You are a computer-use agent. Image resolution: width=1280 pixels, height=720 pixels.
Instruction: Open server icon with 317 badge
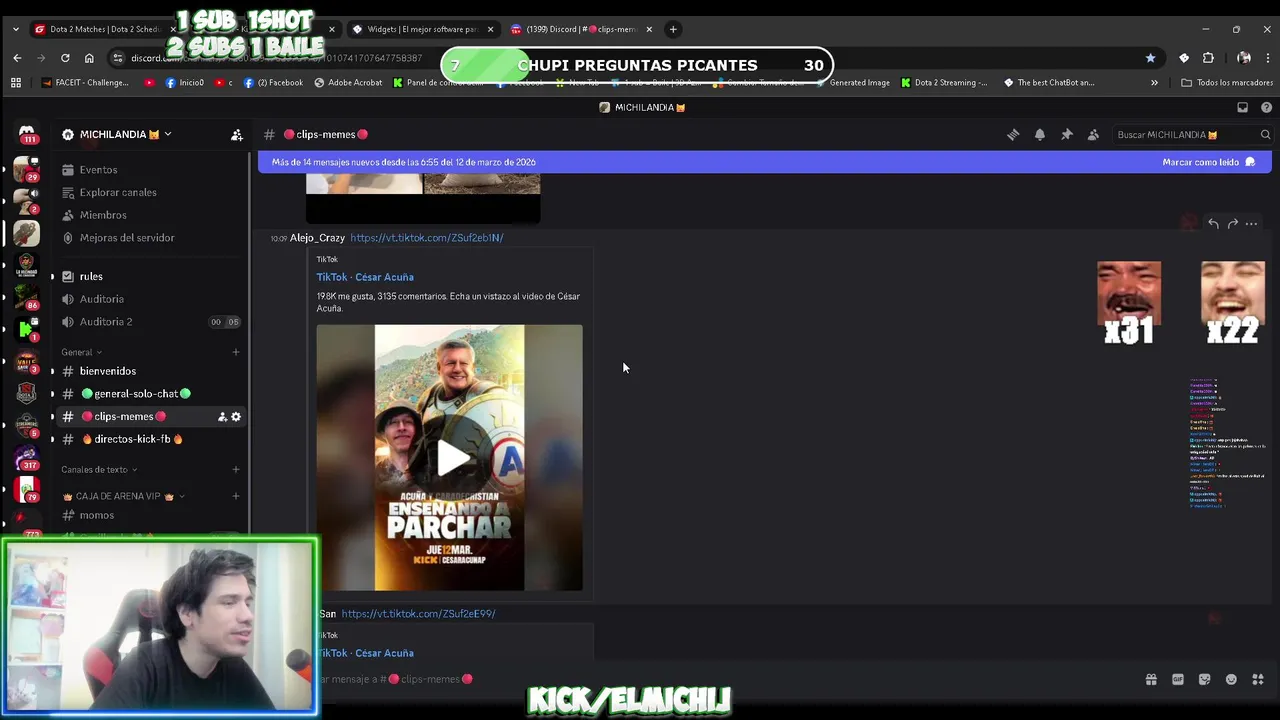pyautogui.click(x=27, y=458)
